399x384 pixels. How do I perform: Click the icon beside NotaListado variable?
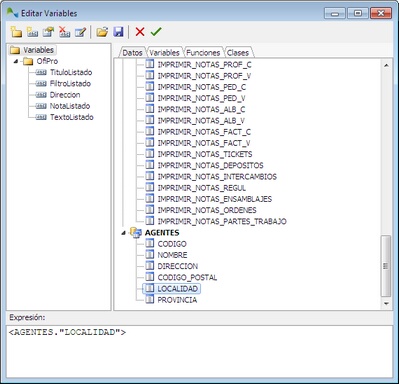pos(41,106)
